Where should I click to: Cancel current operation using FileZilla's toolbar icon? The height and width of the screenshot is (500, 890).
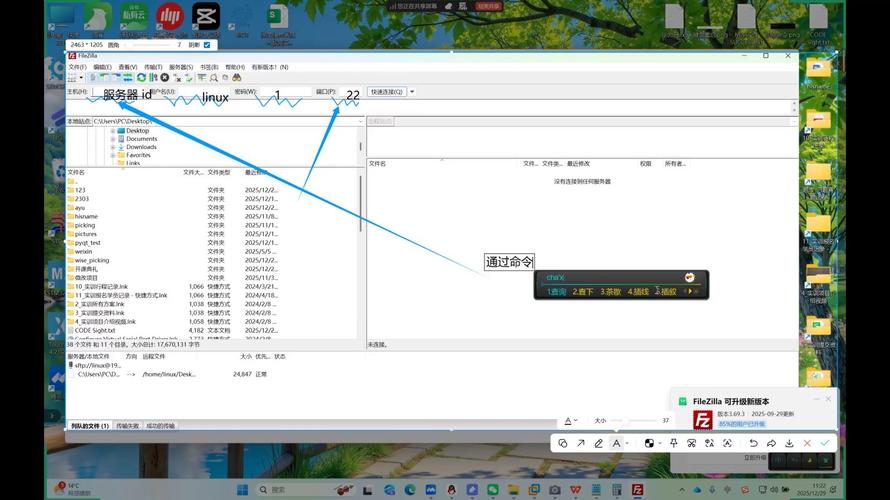tap(165, 78)
